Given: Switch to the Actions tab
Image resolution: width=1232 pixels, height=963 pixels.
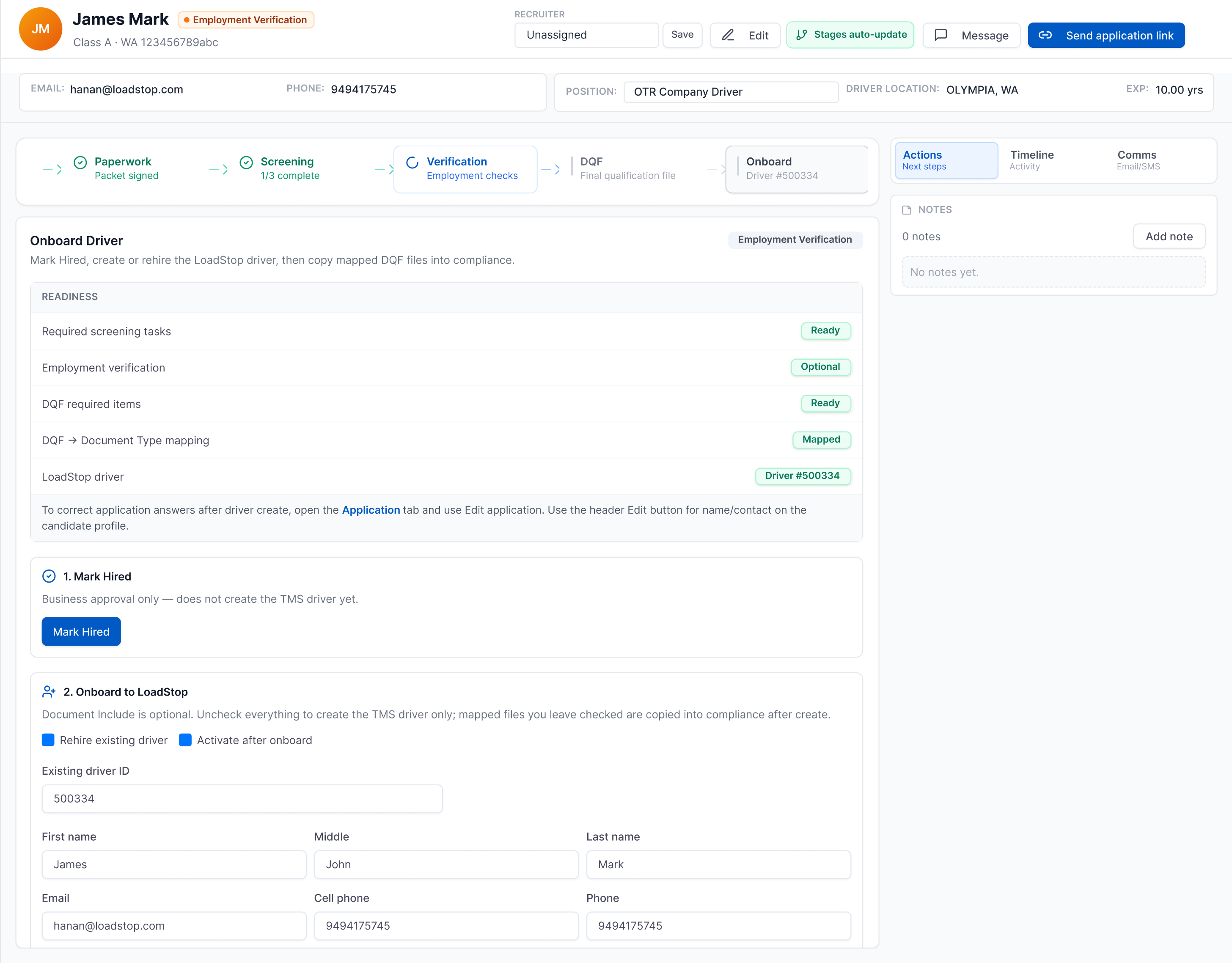Looking at the screenshot, I should (946, 160).
